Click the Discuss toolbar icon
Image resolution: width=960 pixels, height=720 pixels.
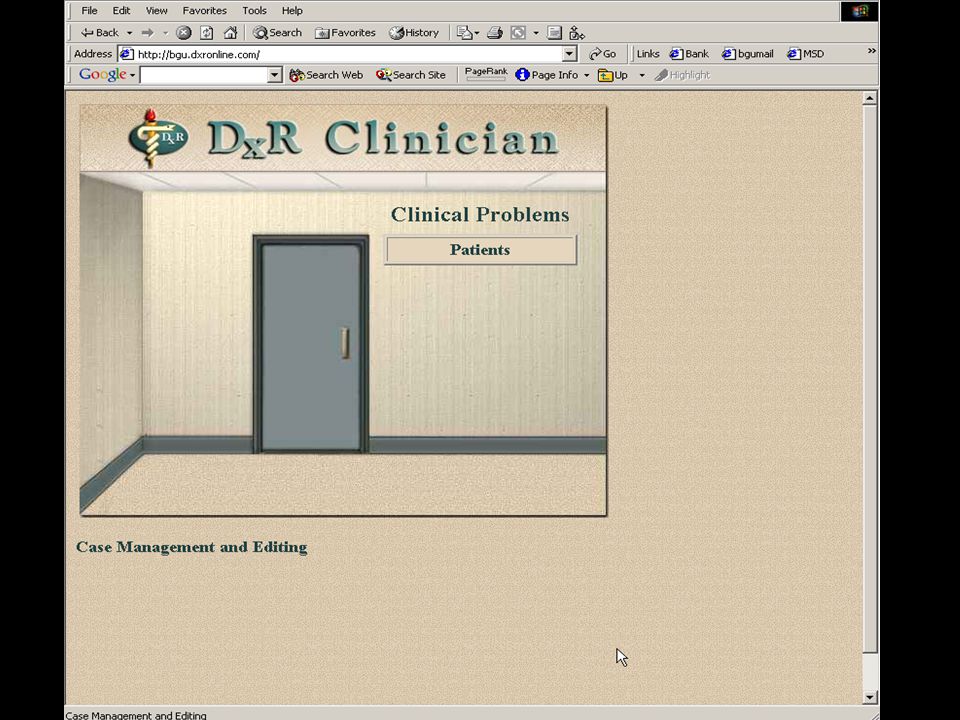[555, 33]
